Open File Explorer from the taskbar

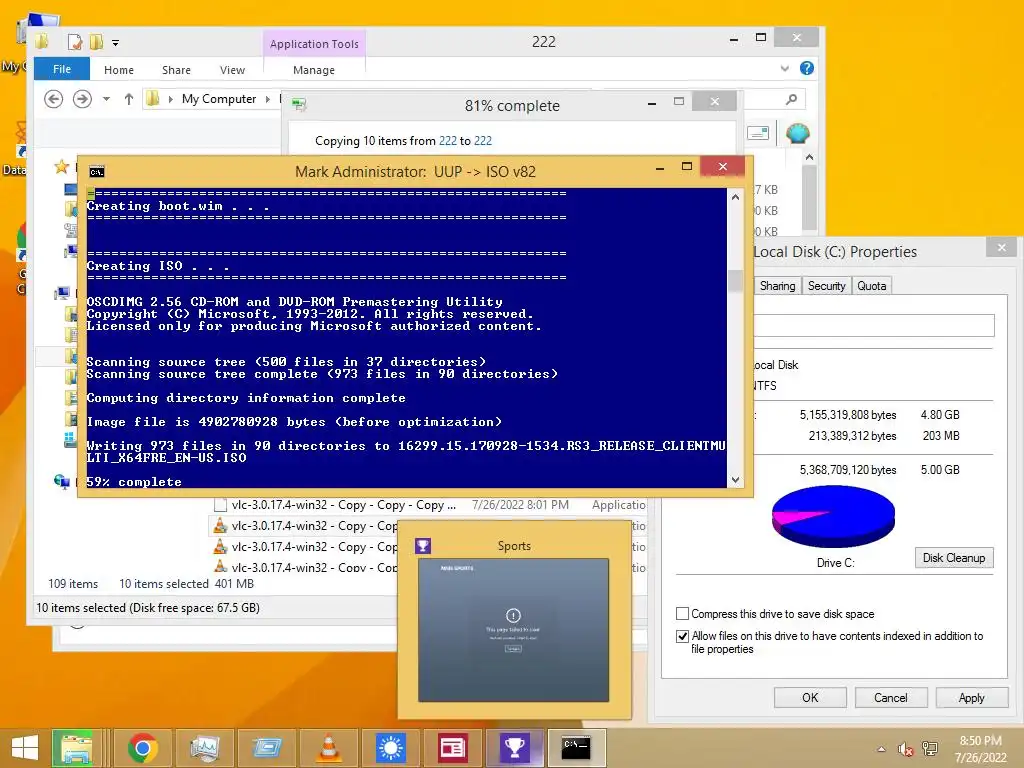point(76,748)
